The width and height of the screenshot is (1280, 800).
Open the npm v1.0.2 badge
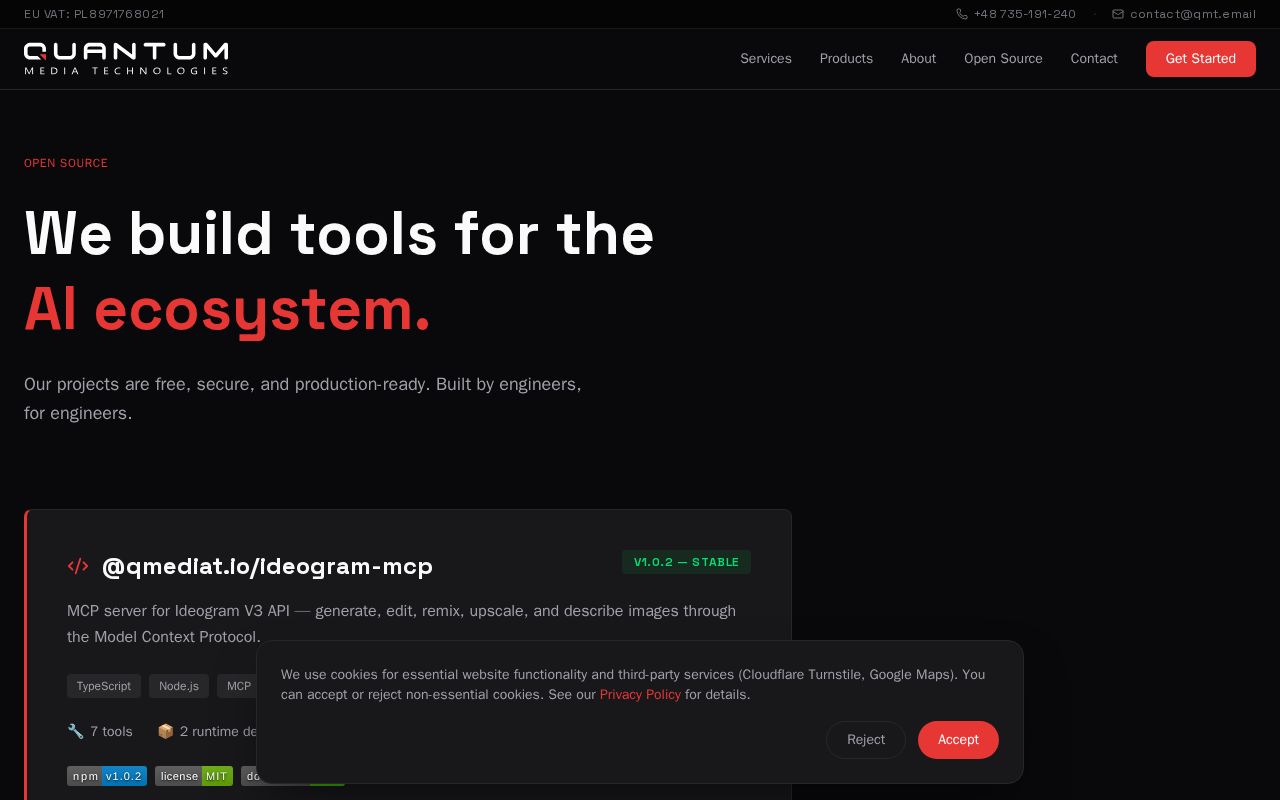107,776
